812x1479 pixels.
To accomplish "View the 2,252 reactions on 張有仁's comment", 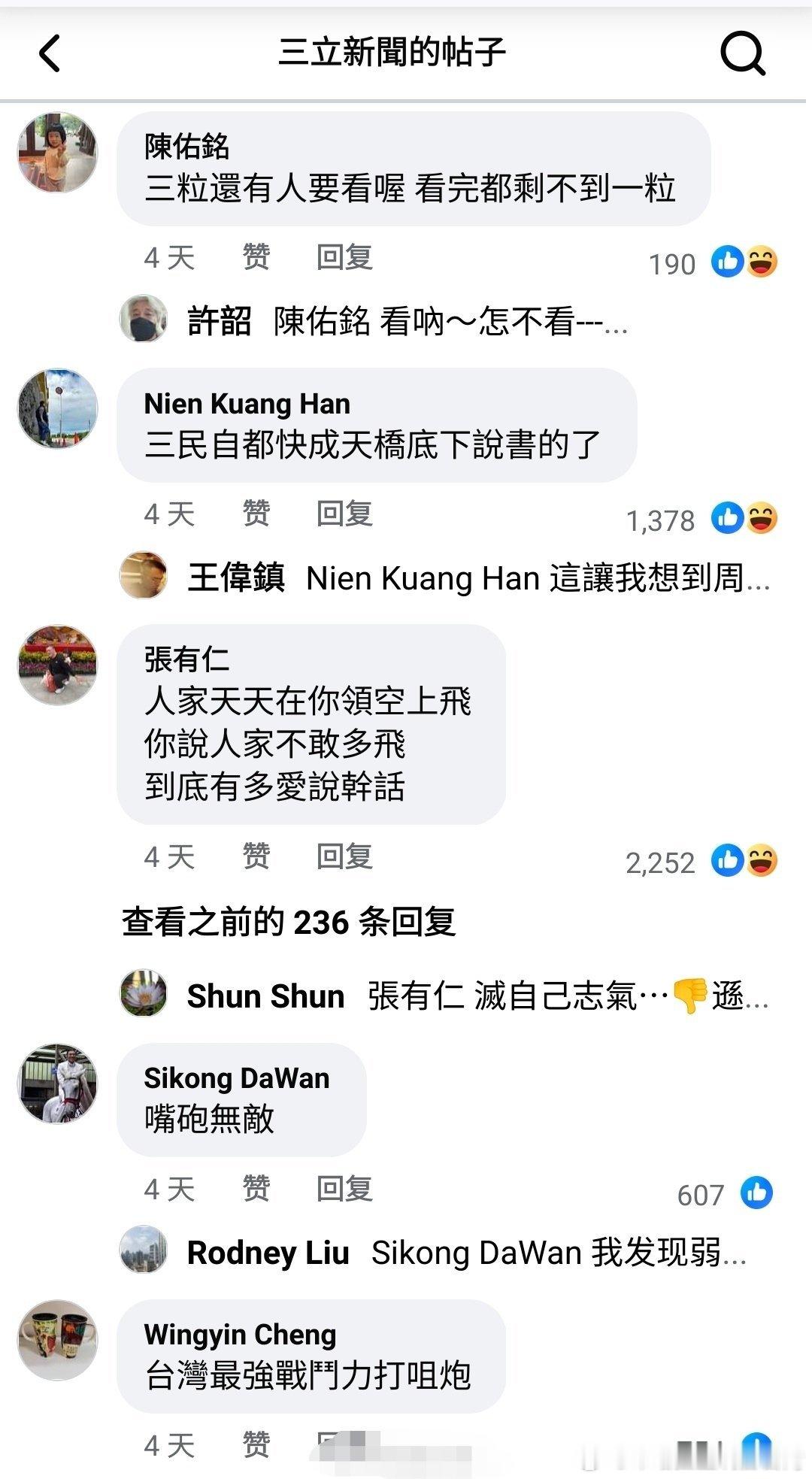I will [702, 862].
